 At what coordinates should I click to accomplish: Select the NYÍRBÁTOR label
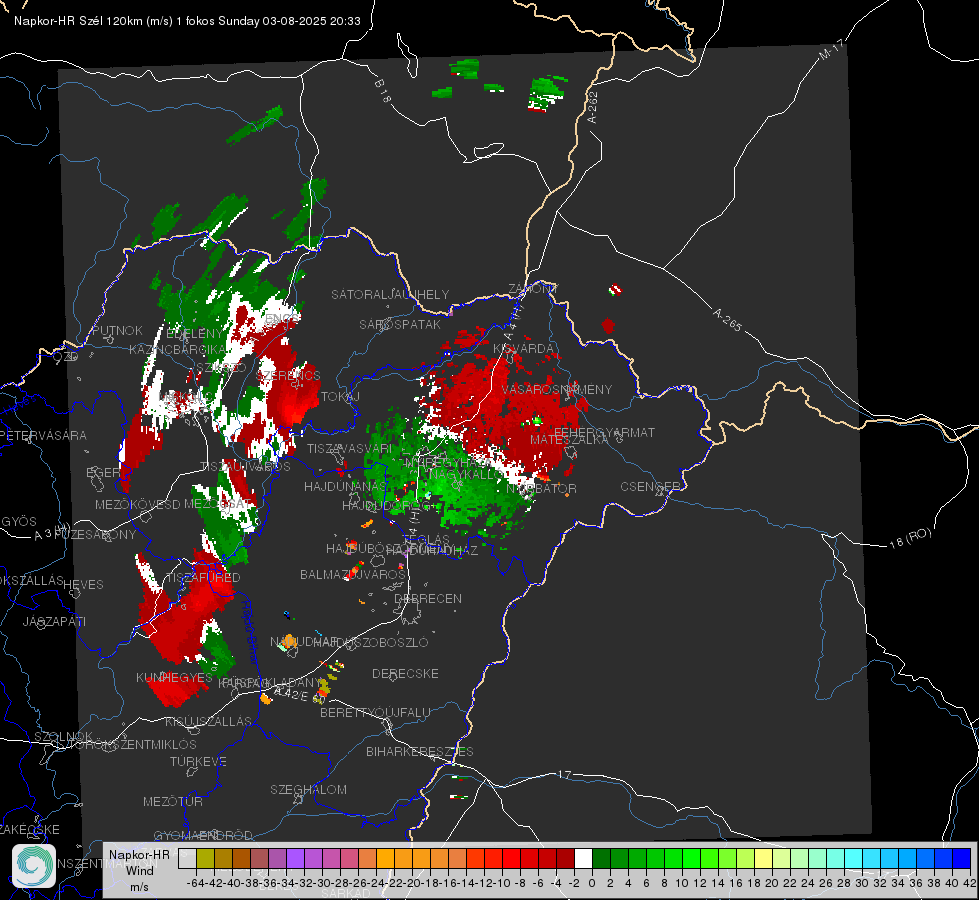(x=541, y=488)
